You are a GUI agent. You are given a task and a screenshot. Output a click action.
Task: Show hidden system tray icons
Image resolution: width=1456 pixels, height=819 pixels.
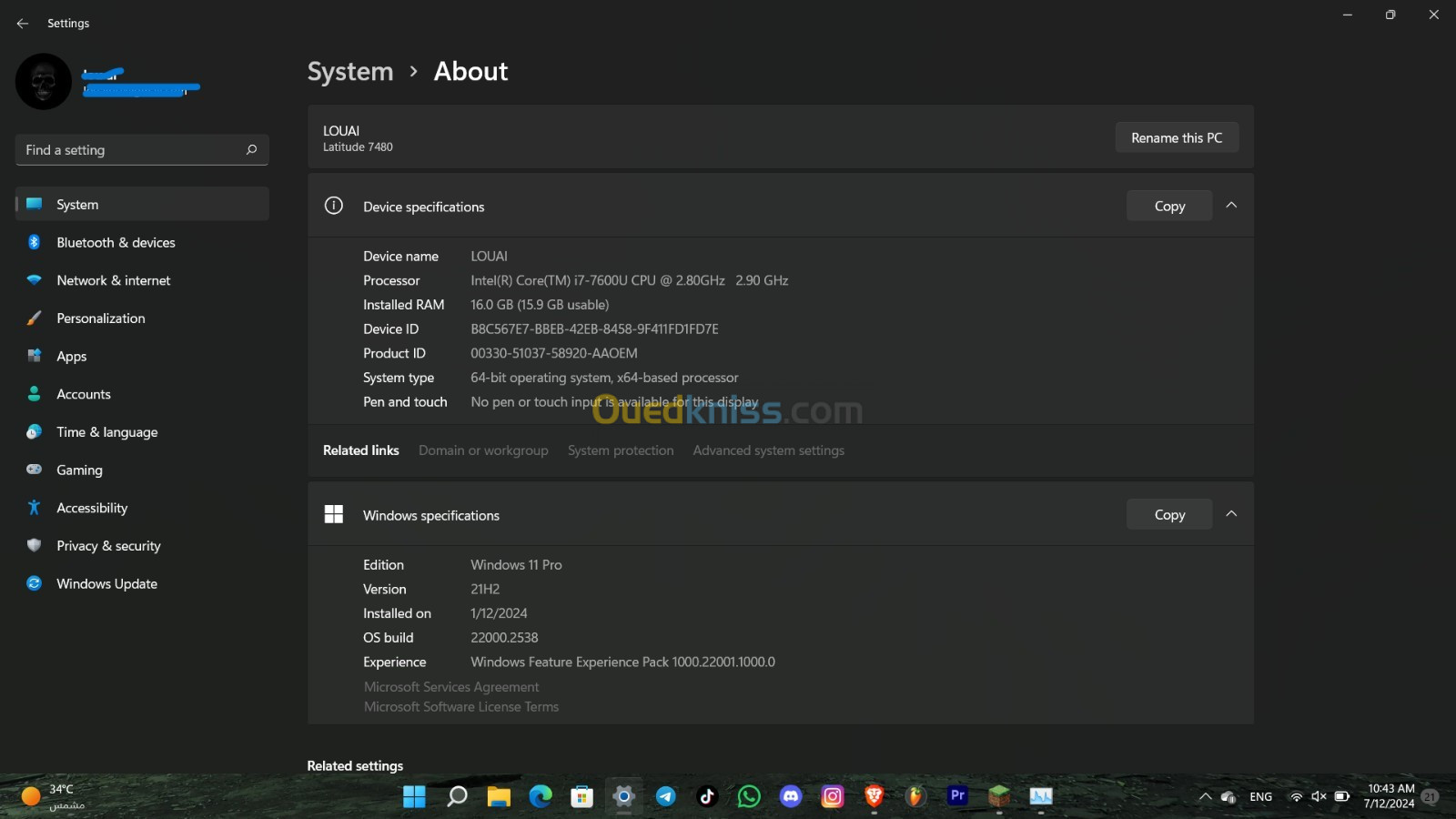coord(1205,797)
